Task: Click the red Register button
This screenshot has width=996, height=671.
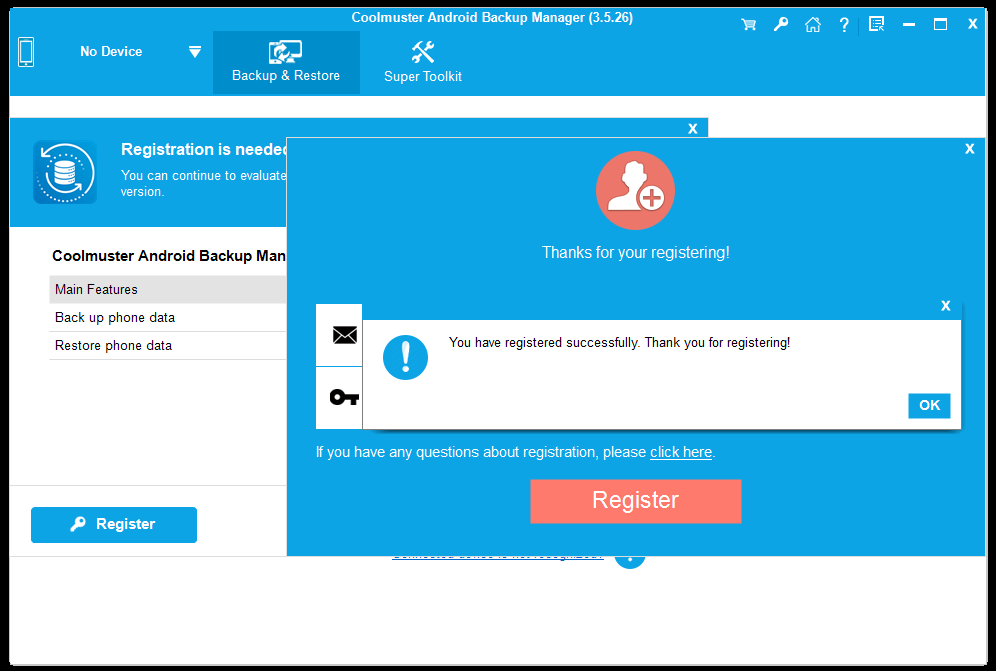Action: (635, 501)
